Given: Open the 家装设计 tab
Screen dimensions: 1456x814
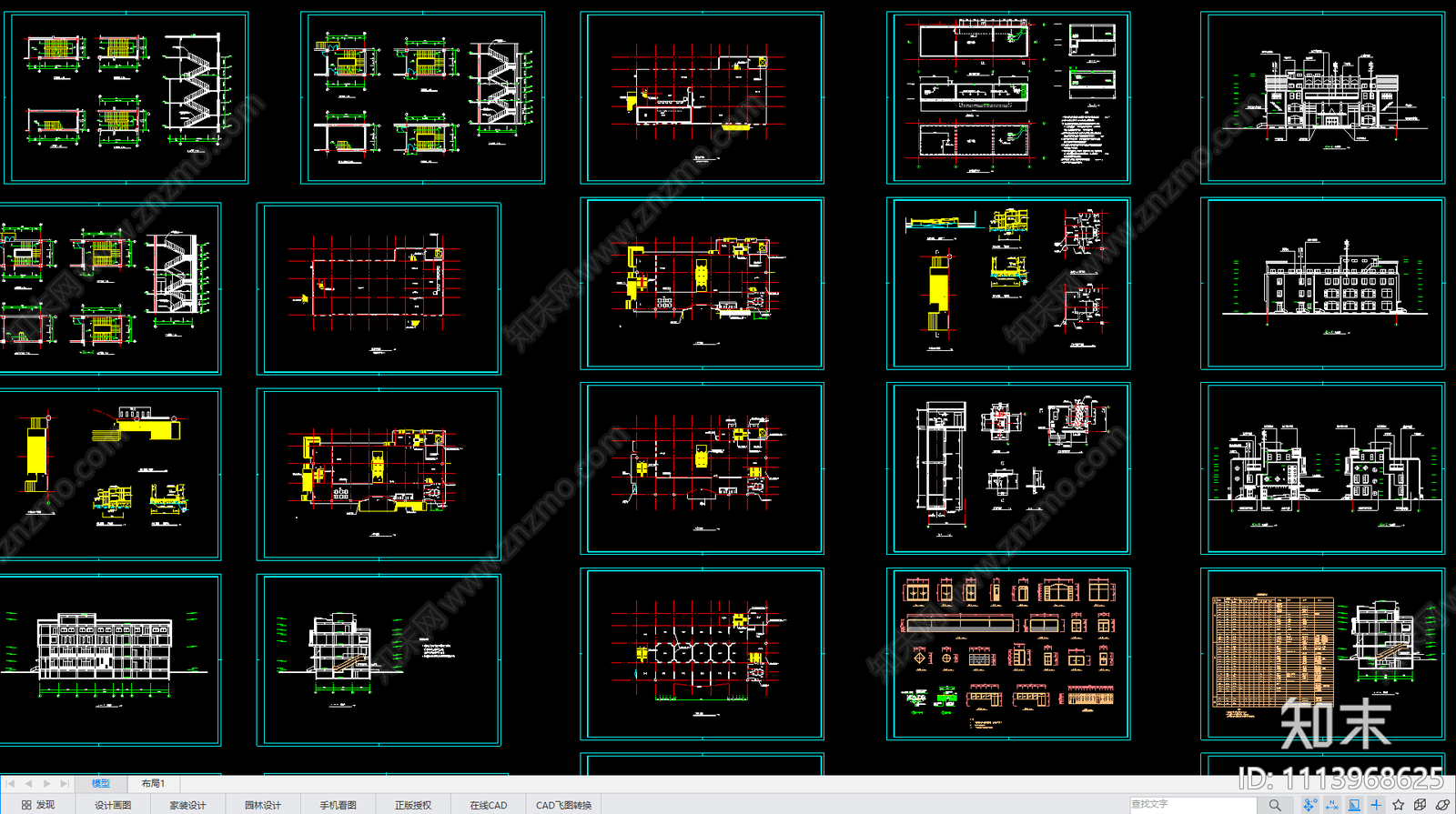Looking at the screenshot, I should pos(187,805).
